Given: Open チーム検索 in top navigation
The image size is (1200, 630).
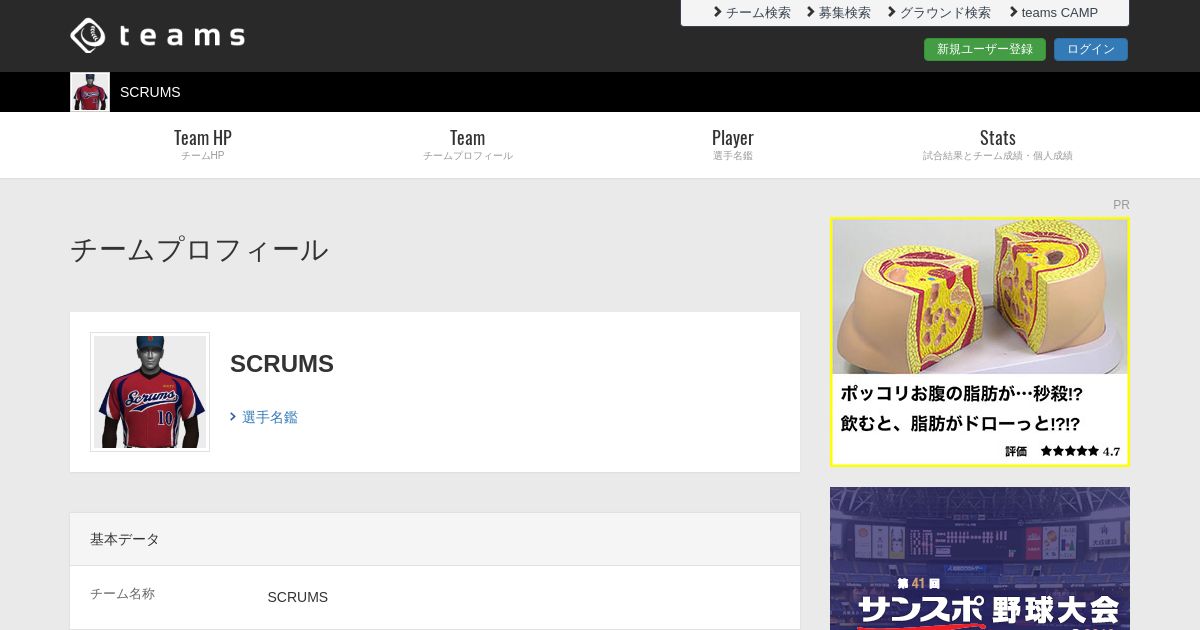Looking at the screenshot, I should (758, 13).
